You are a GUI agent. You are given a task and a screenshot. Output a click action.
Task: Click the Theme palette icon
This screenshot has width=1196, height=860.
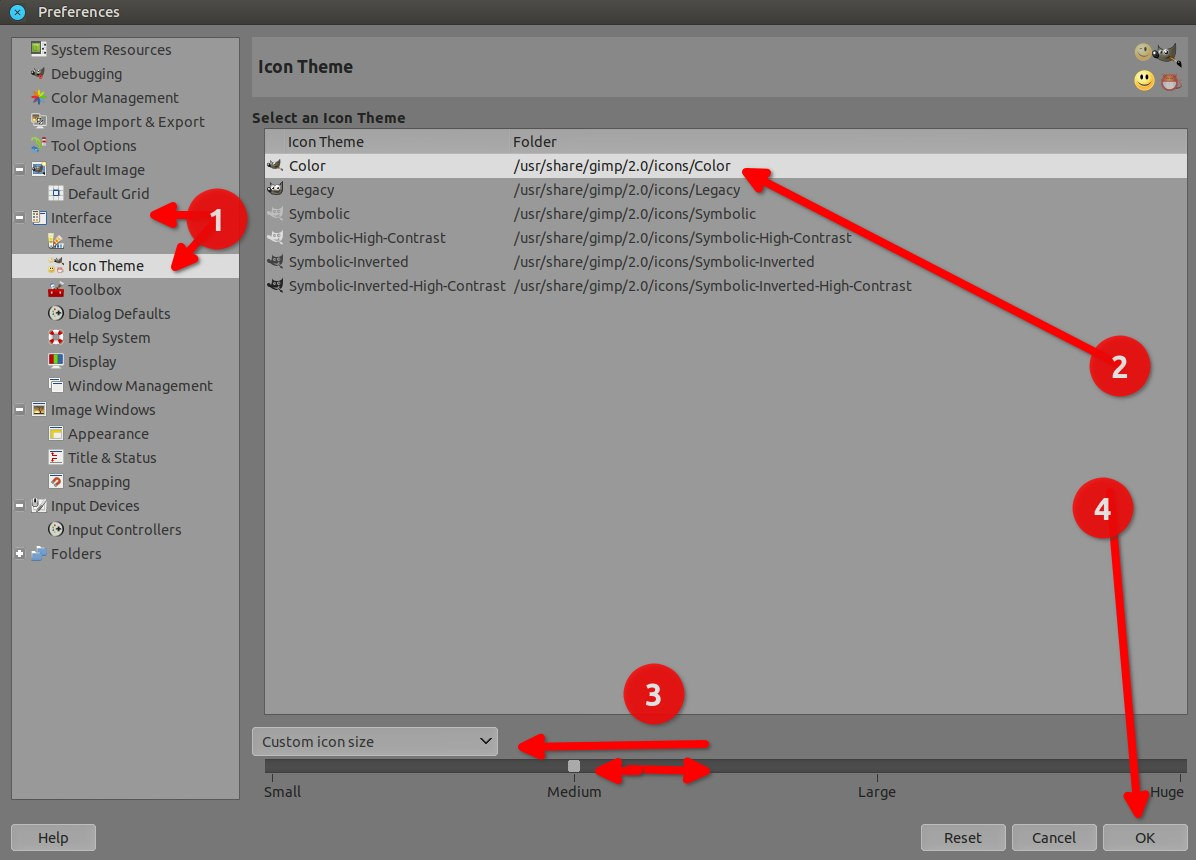[x=56, y=241]
